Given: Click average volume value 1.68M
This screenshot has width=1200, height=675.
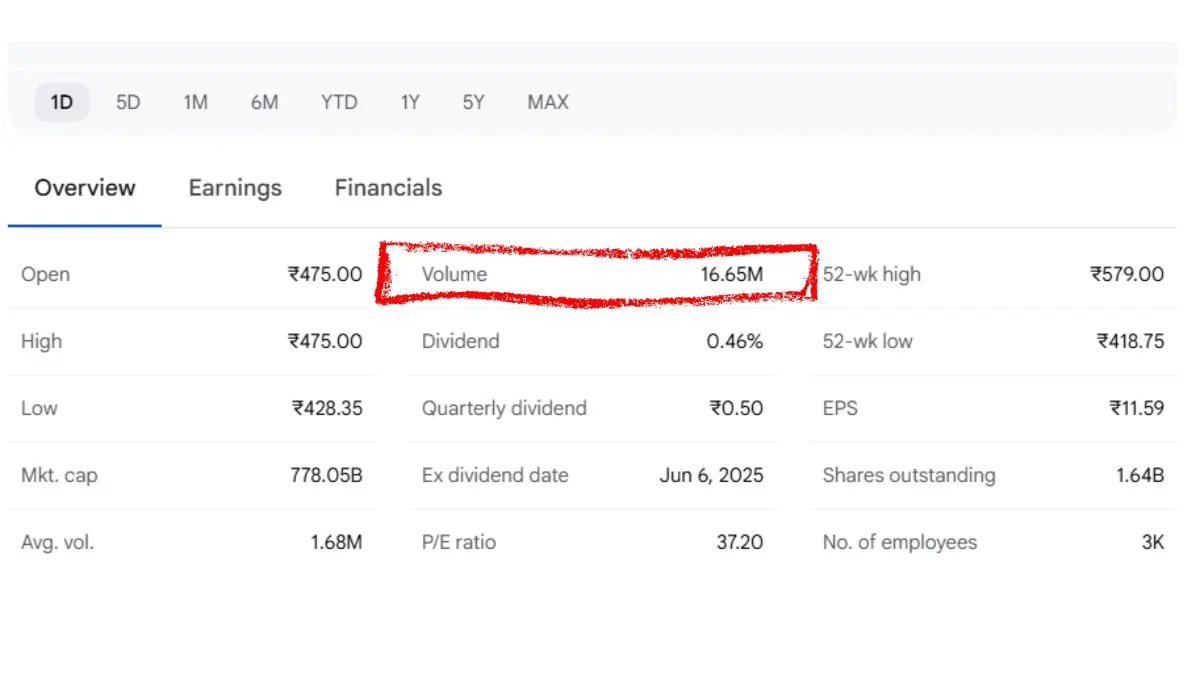Looking at the screenshot, I should point(336,542).
